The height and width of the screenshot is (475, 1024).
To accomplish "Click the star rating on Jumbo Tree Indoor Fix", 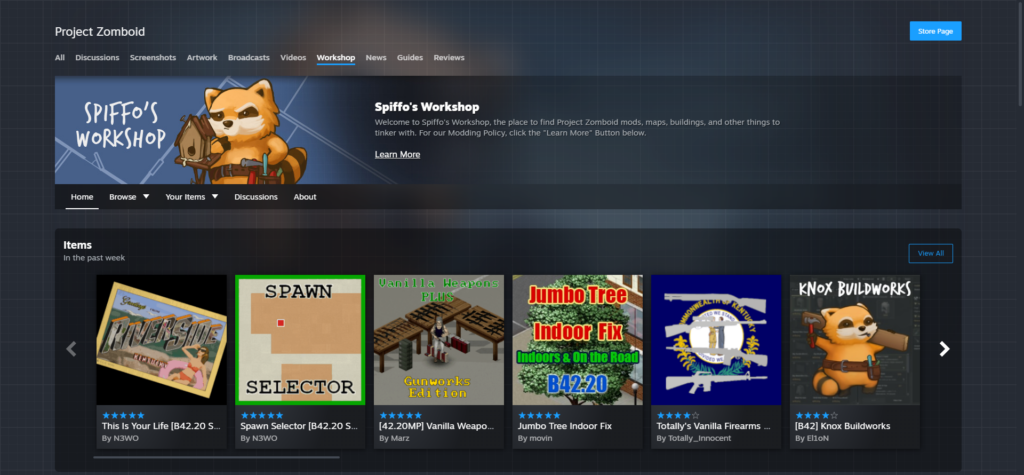I will 539,415.
